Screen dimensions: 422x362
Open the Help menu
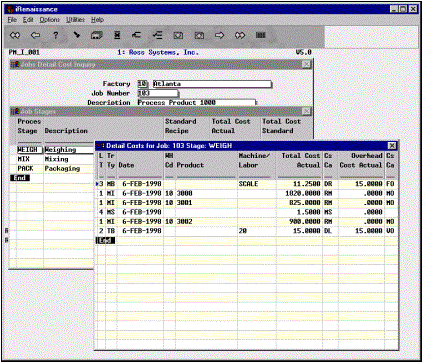pos(97,20)
